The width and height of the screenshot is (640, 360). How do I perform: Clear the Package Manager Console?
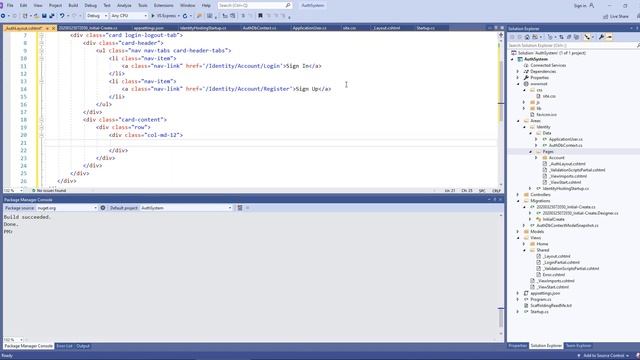[x=240, y=208]
